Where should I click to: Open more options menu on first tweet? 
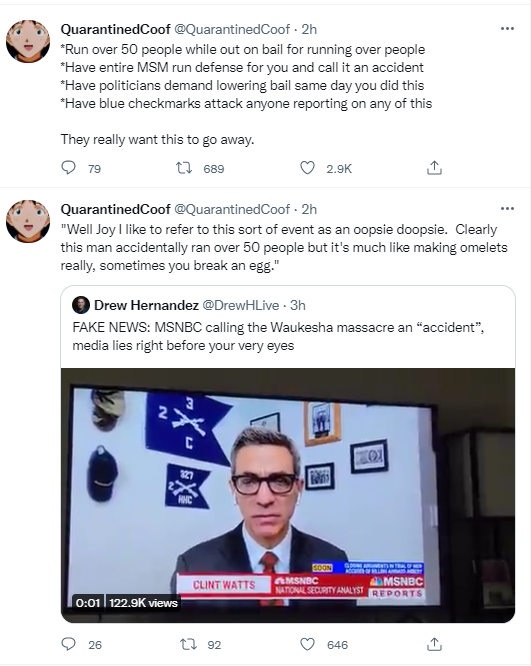tap(507, 28)
